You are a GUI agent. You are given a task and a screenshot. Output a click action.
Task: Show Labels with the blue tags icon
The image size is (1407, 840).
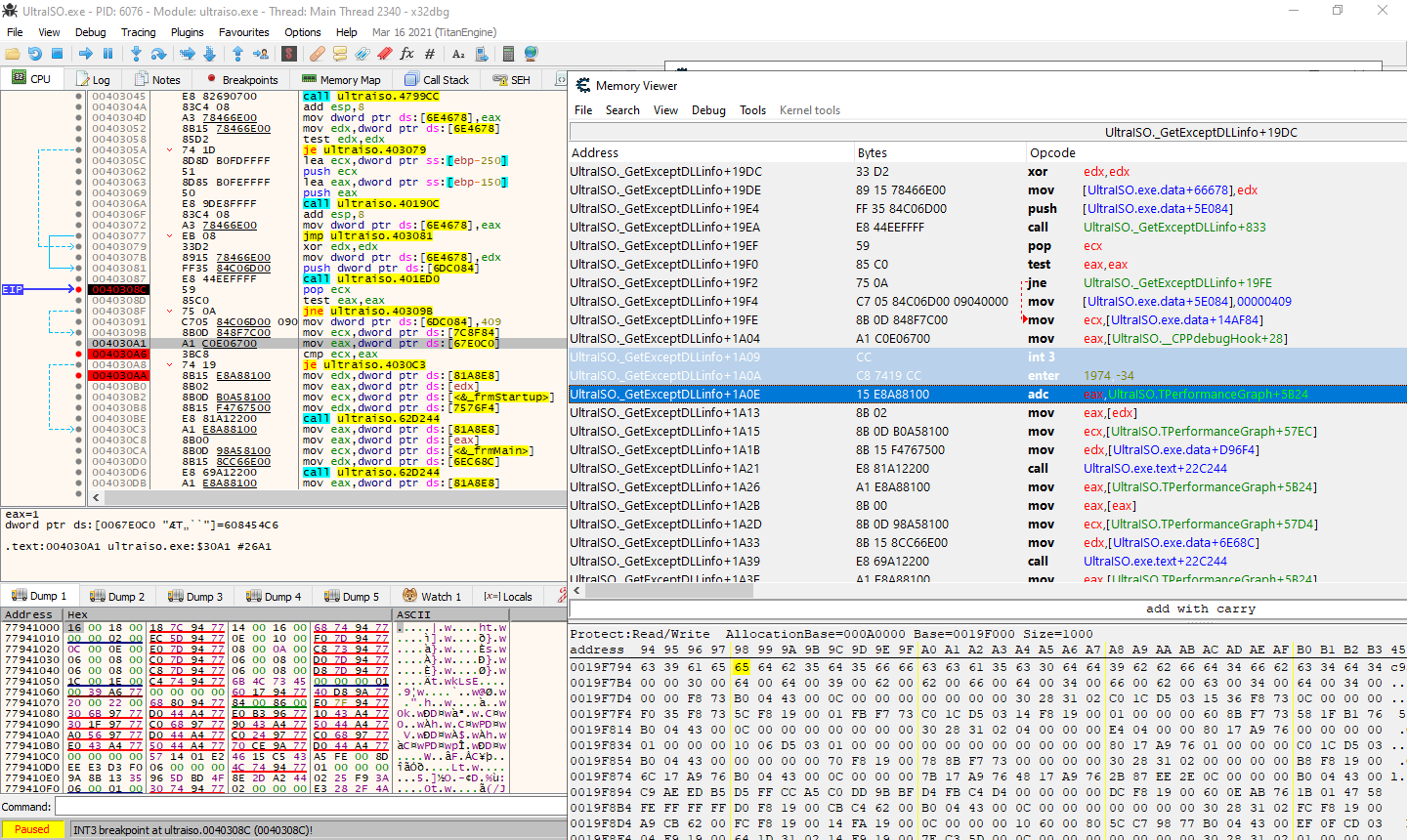[x=362, y=54]
